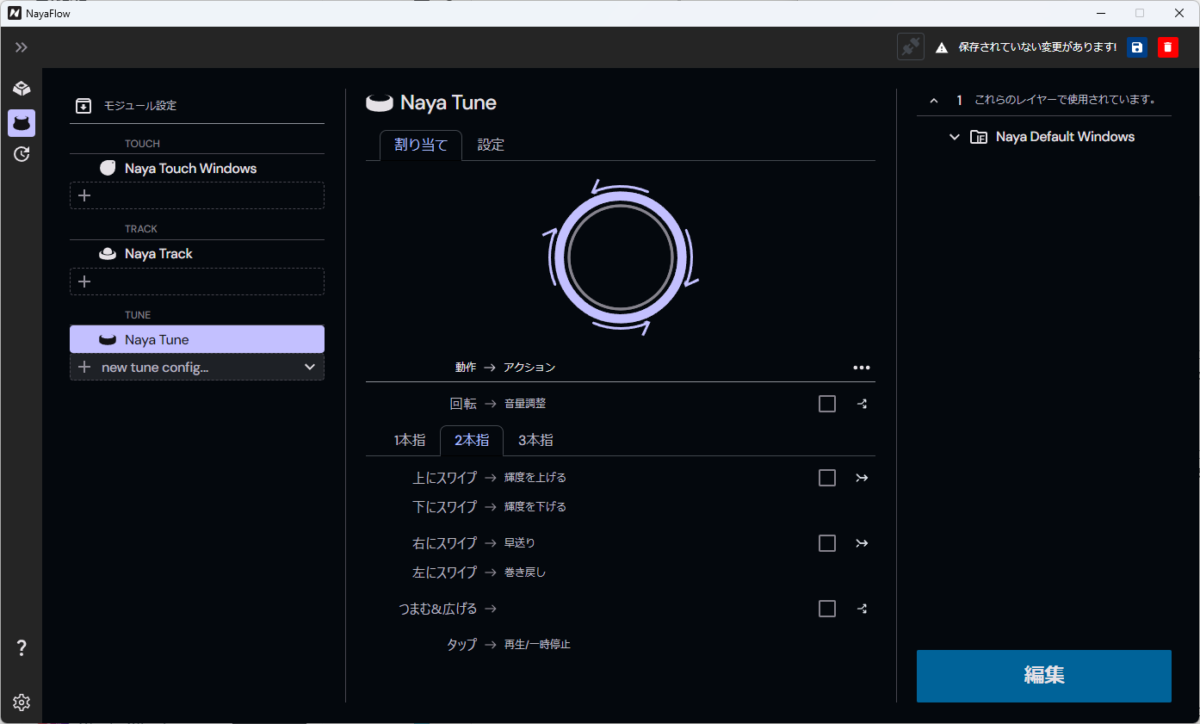This screenshot has height=724, width=1200.
Task: Open the history/update icon in left sidebar
Action: coord(21,154)
